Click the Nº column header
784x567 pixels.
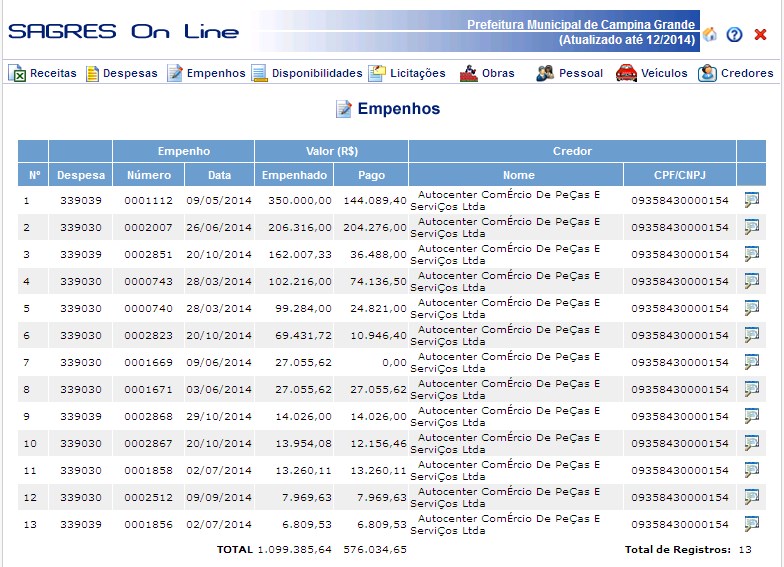tap(34, 175)
